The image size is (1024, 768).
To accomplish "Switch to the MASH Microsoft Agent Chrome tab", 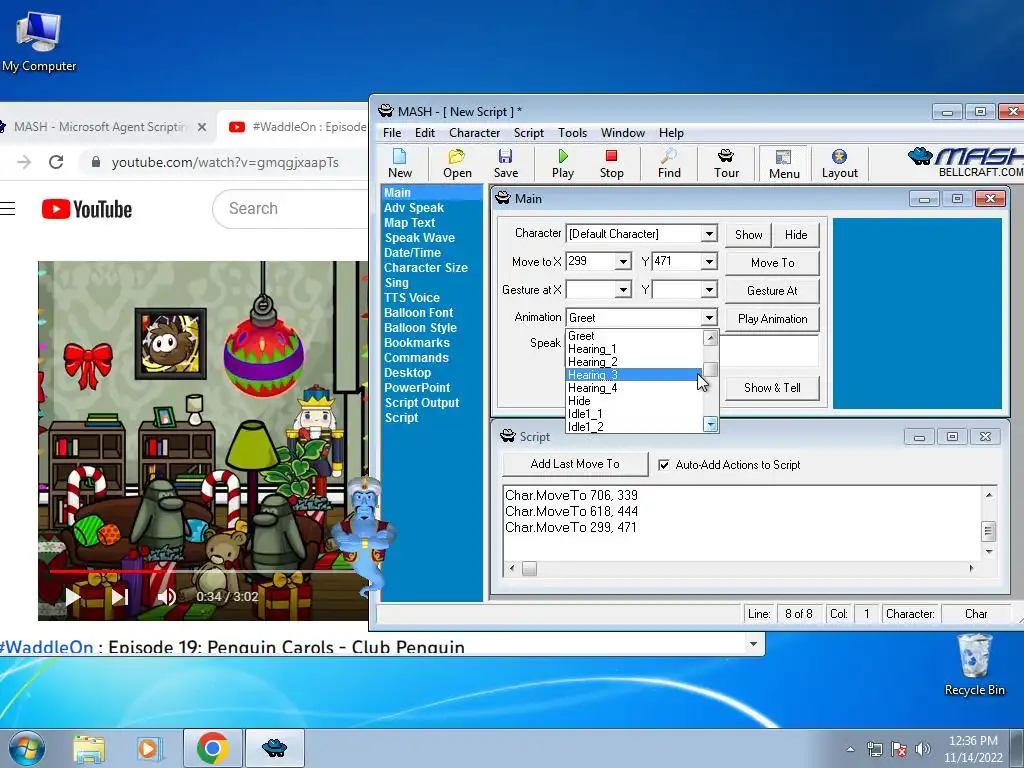I will tap(101, 127).
